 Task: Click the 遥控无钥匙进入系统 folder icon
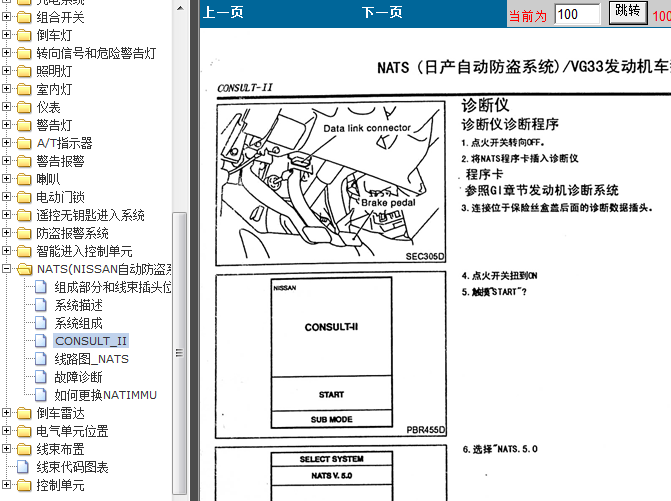[24, 215]
